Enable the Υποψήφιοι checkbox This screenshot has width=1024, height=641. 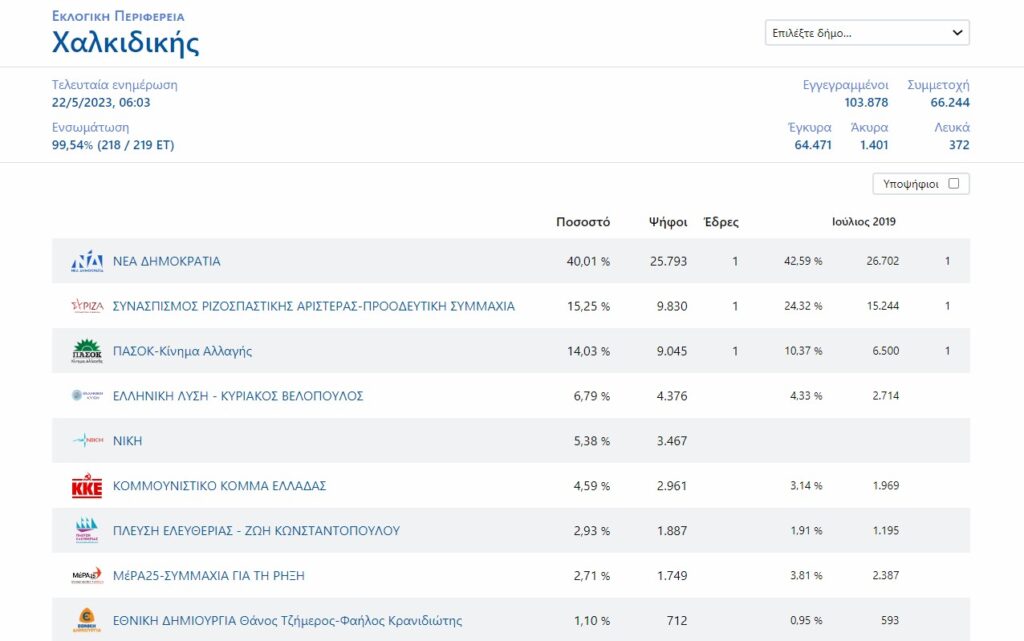[x=953, y=184]
